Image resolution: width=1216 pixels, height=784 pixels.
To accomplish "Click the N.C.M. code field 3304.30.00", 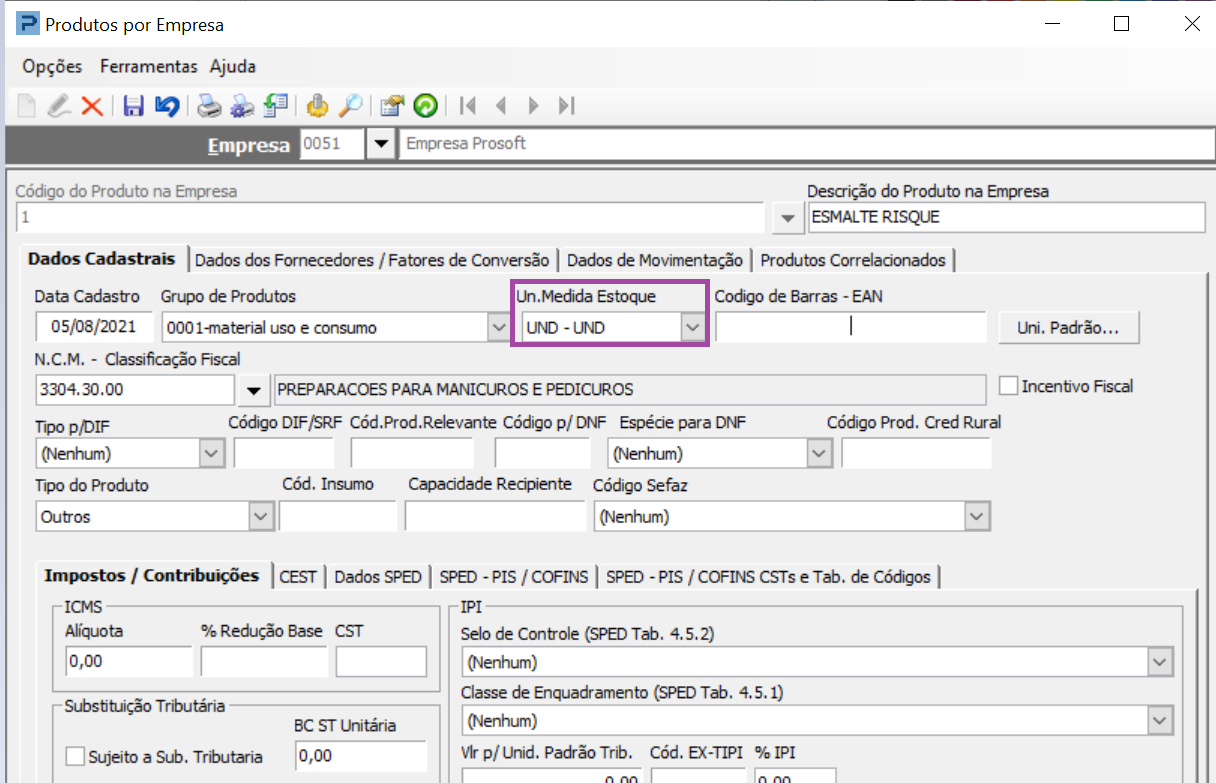I will [135, 390].
